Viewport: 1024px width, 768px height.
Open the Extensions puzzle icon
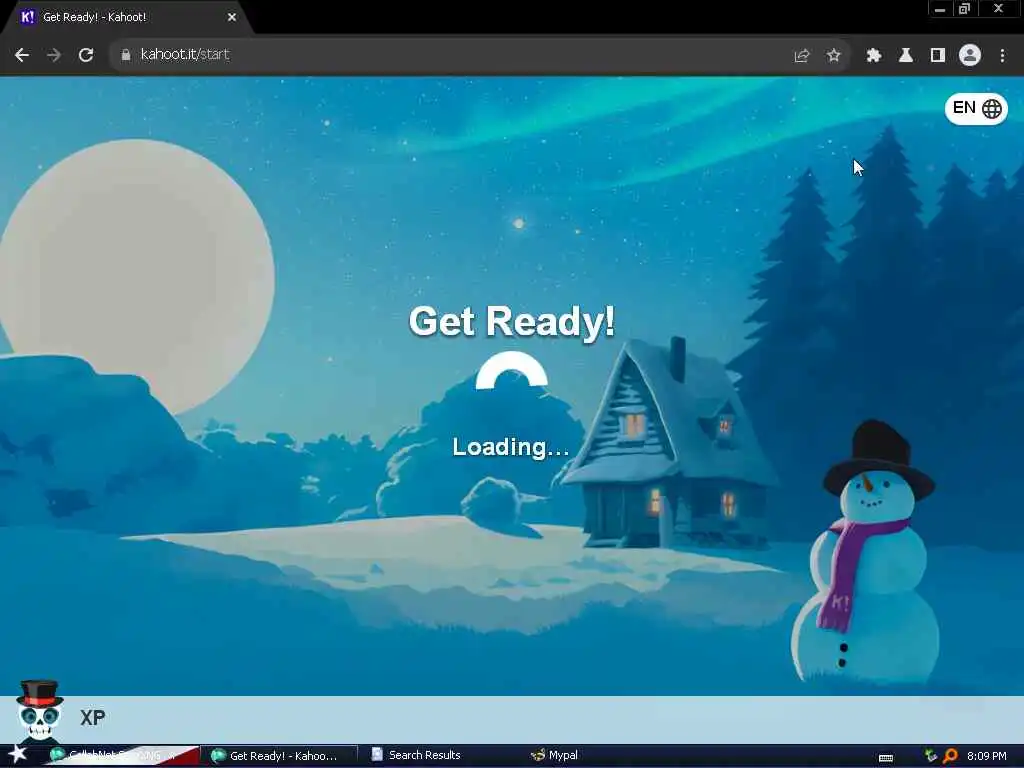coord(874,56)
